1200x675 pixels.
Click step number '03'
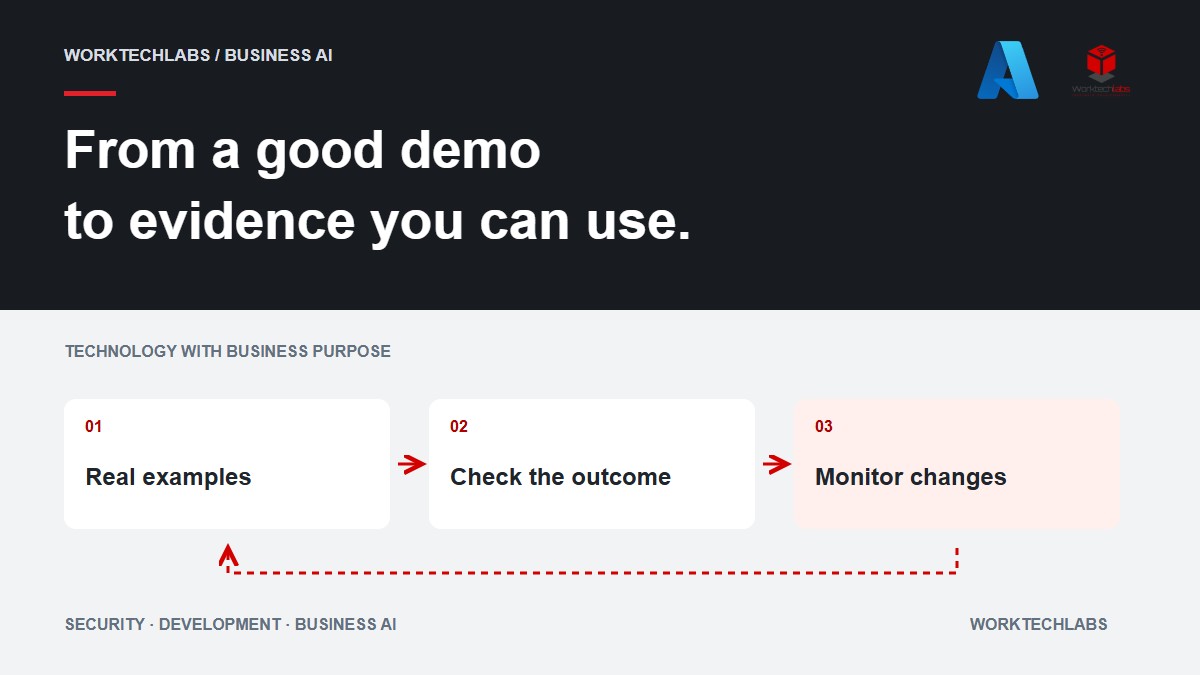tap(824, 427)
